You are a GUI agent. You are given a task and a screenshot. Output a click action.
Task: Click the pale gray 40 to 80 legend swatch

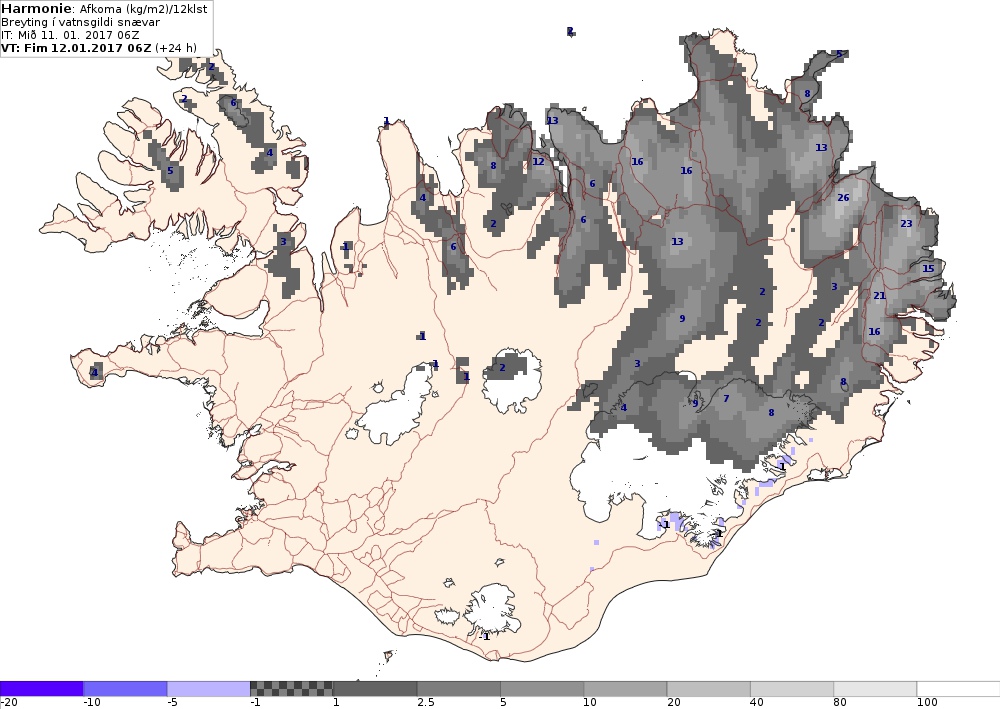pyautogui.click(x=792, y=689)
